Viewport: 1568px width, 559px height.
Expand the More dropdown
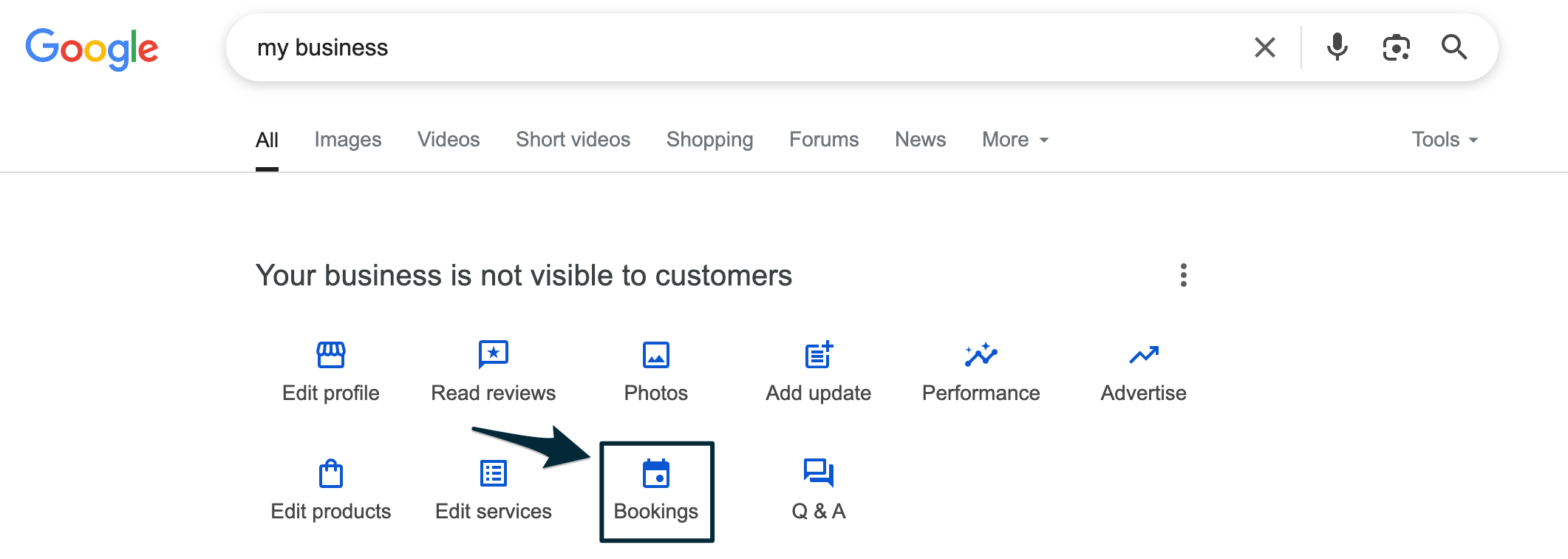click(1015, 140)
